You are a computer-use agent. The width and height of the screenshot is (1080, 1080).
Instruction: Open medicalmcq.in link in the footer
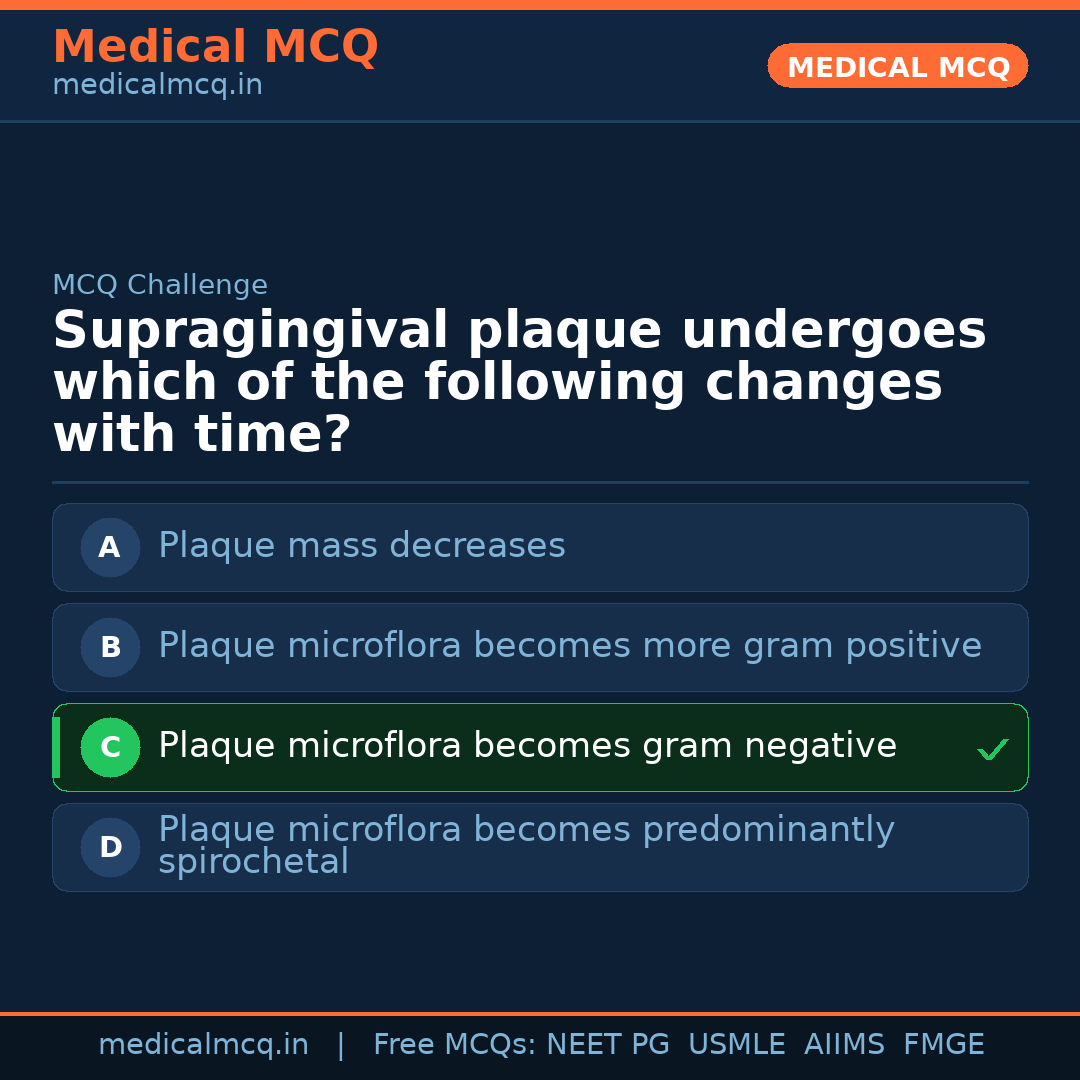[203, 1045]
